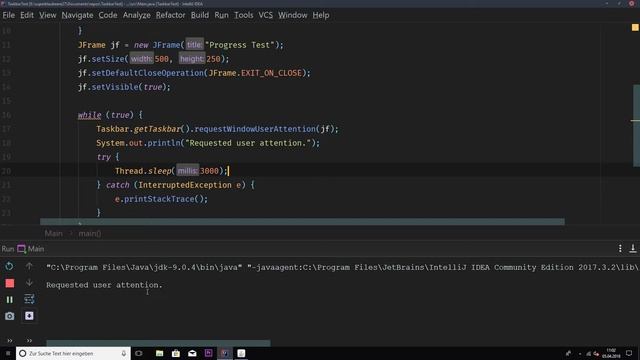Open Mail from the taskbar
The height and width of the screenshot is (360, 640).
pyautogui.click(x=192, y=353)
